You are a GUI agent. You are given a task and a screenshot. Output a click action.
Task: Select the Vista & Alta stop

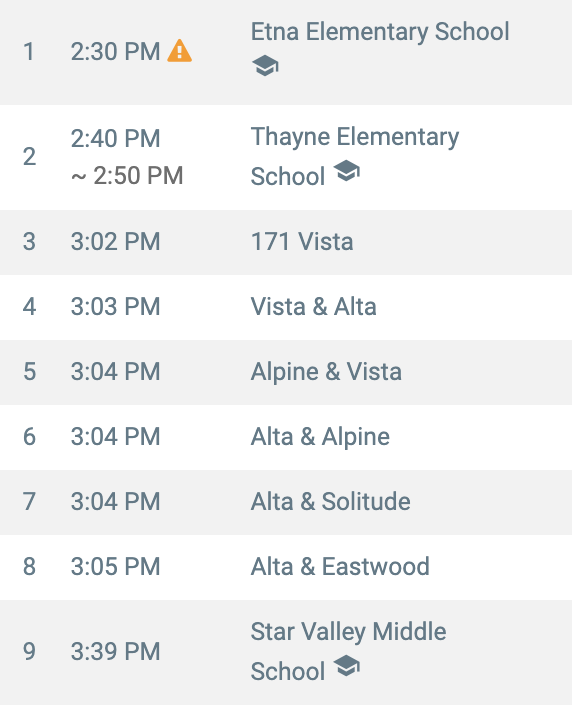coord(286,307)
